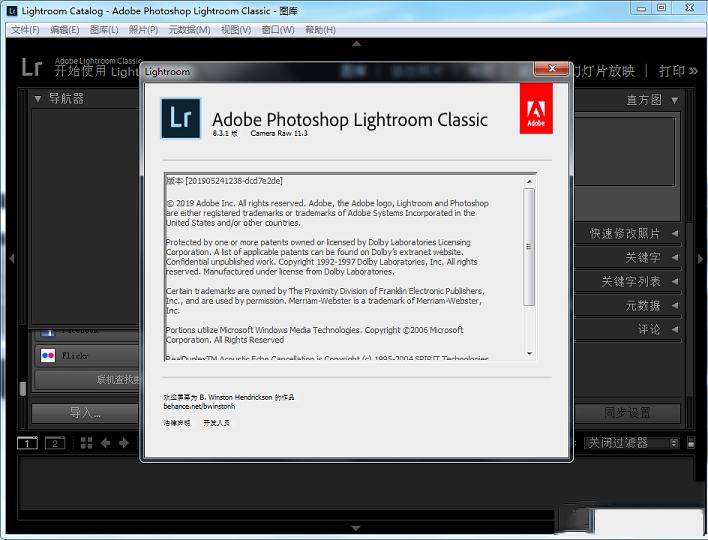The image size is (708, 540).
Task: Expand the 快速修改照片 panel
Action: 675,233
